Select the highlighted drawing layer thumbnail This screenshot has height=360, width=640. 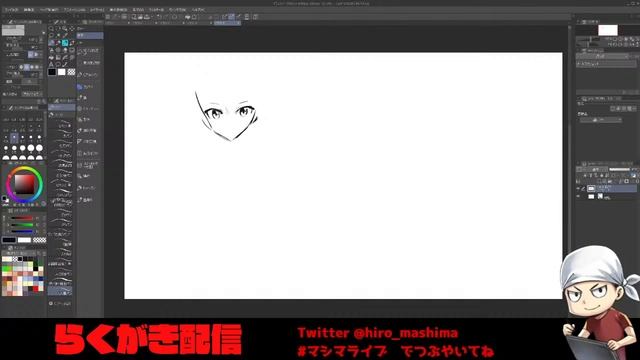pyautogui.click(x=591, y=189)
